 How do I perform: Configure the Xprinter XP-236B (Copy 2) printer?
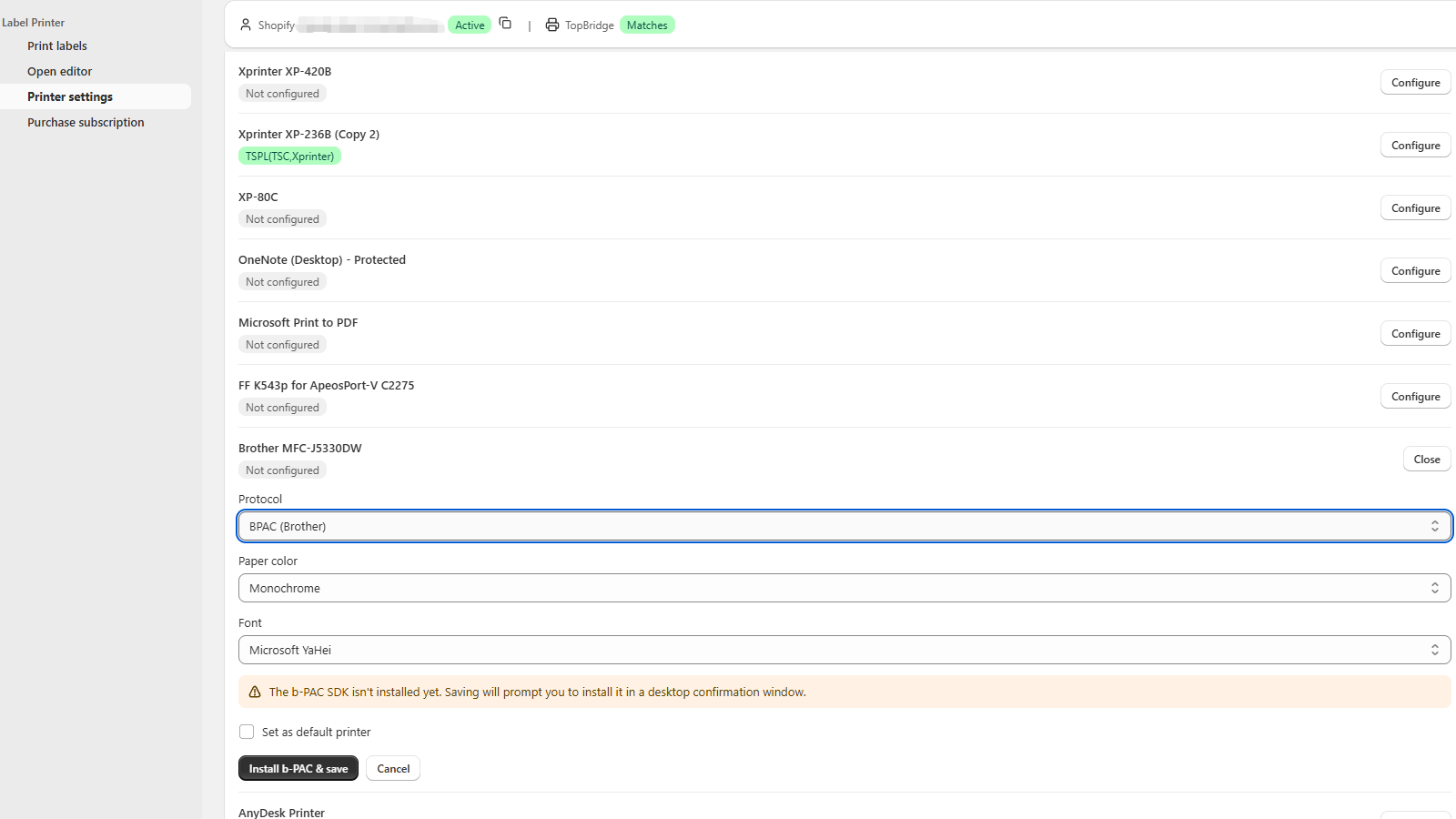[x=1415, y=146]
